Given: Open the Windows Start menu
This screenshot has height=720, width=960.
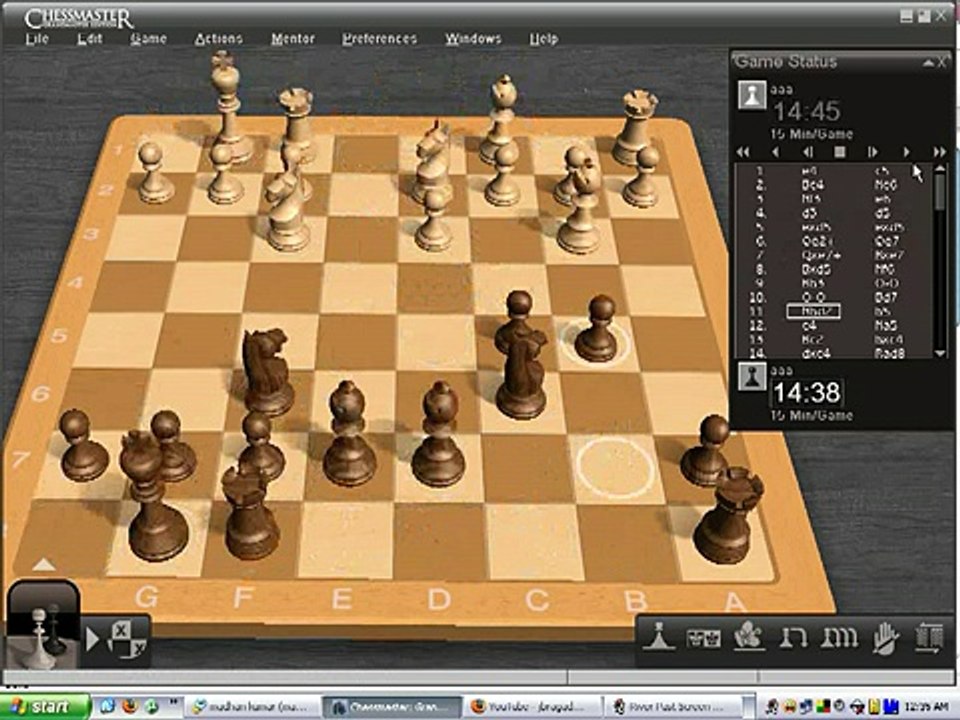Looking at the screenshot, I should pos(44,707).
